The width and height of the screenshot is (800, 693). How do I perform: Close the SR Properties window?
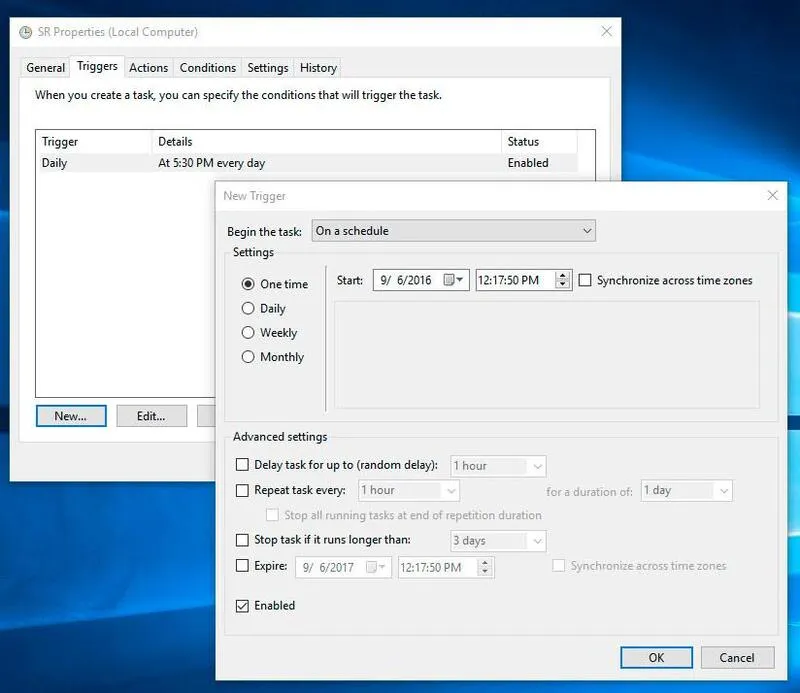(x=606, y=32)
